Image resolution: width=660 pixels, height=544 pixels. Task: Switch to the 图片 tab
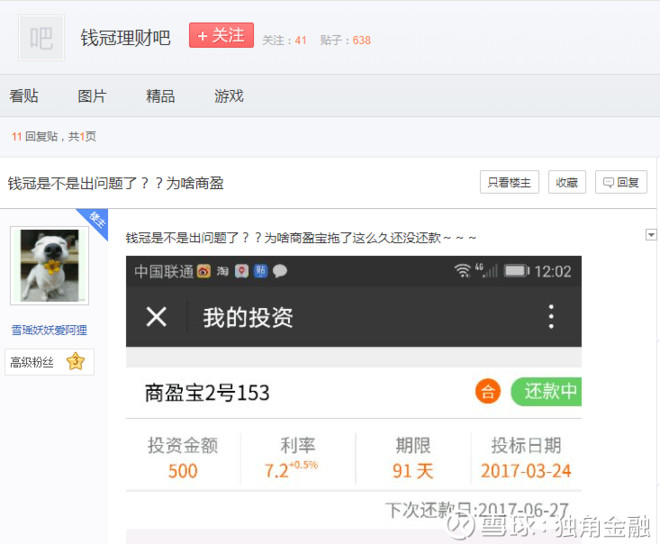click(x=92, y=96)
